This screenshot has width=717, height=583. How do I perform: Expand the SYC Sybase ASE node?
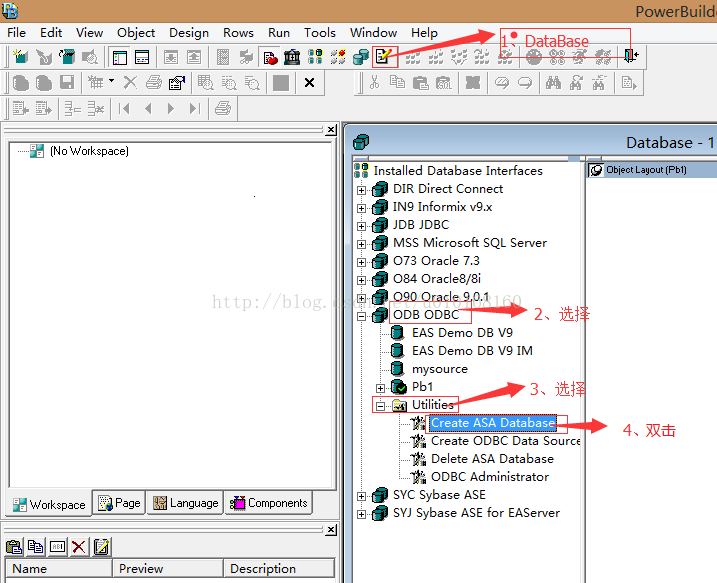coord(361,496)
